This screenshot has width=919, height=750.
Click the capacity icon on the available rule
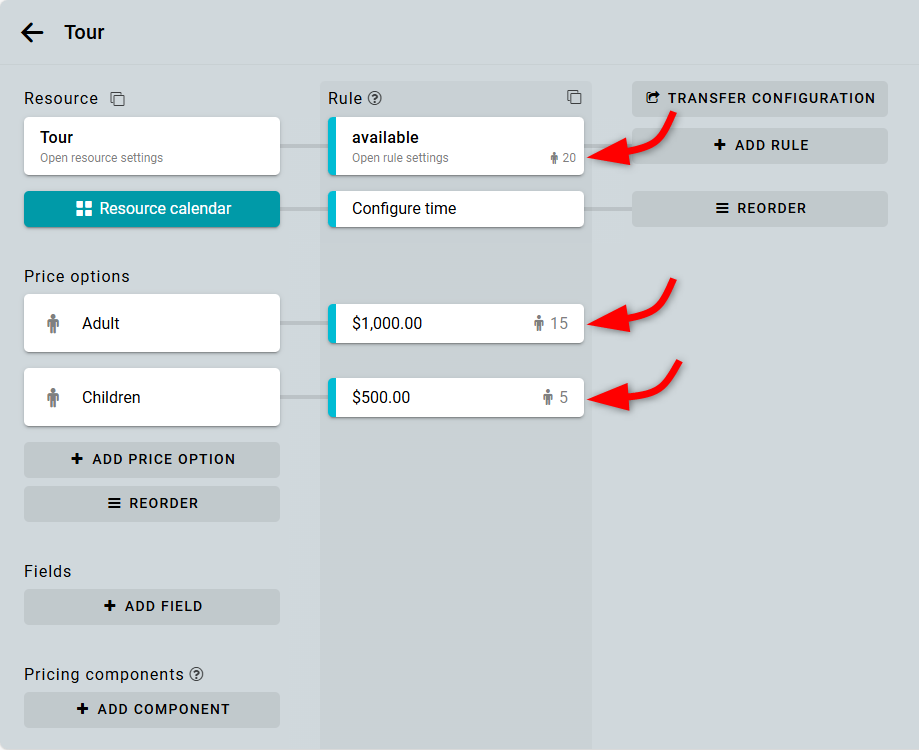point(555,158)
